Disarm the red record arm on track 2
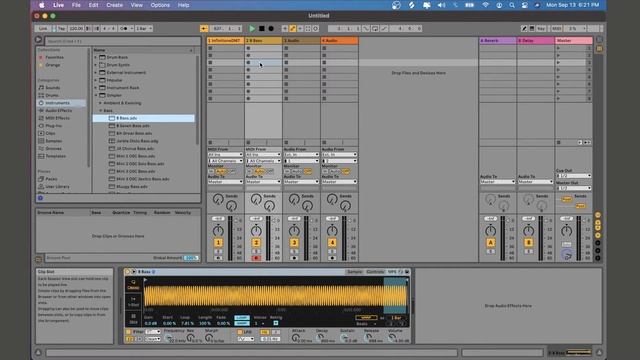This screenshot has width=640, height=360. tap(256, 258)
